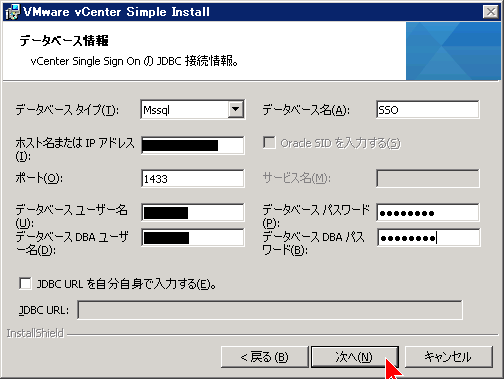This screenshot has width=504, height=379.
Task: Click the データベース タイプ(T) label
Action: click(67, 109)
